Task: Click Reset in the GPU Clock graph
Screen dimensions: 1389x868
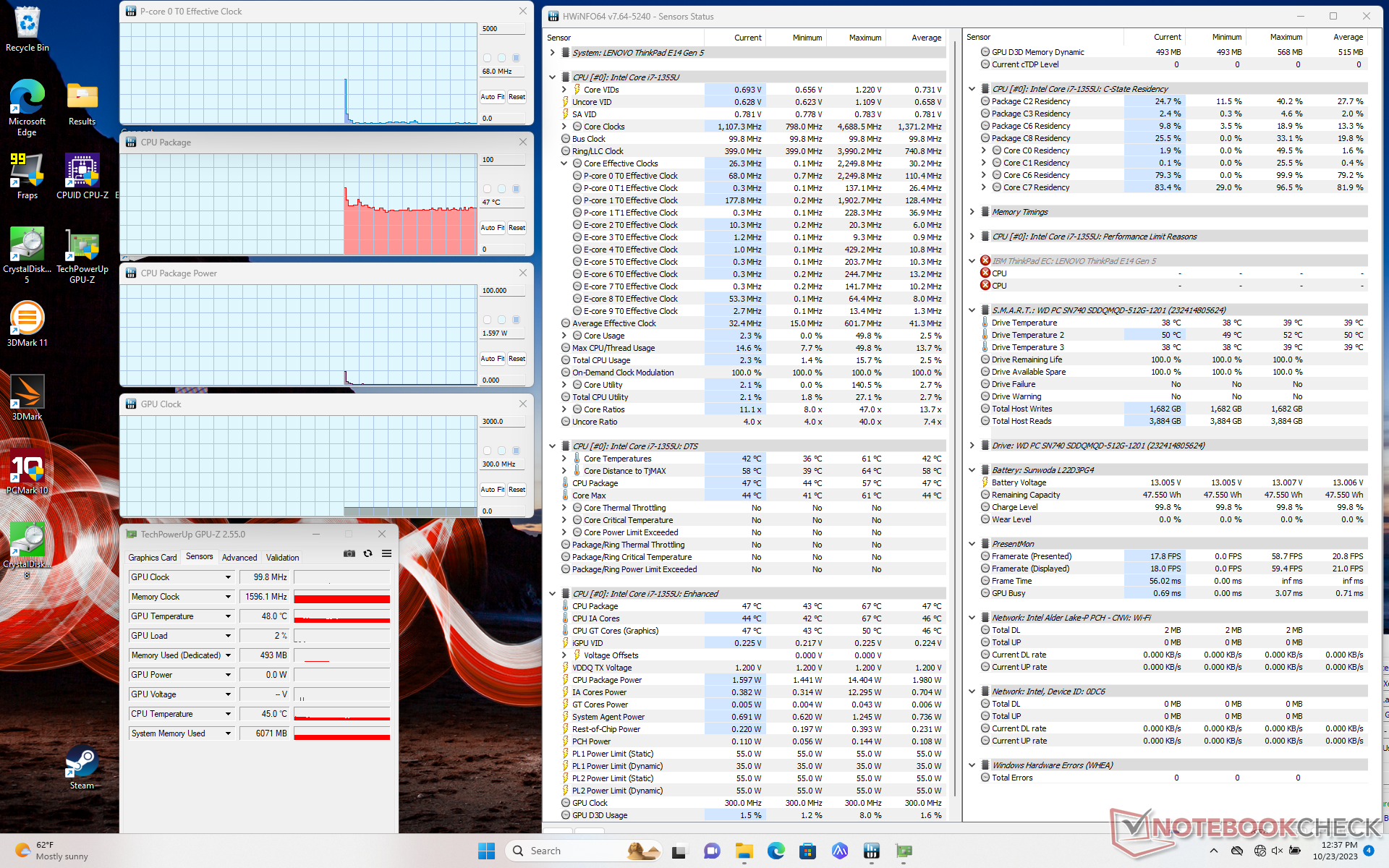Action: pos(517,490)
